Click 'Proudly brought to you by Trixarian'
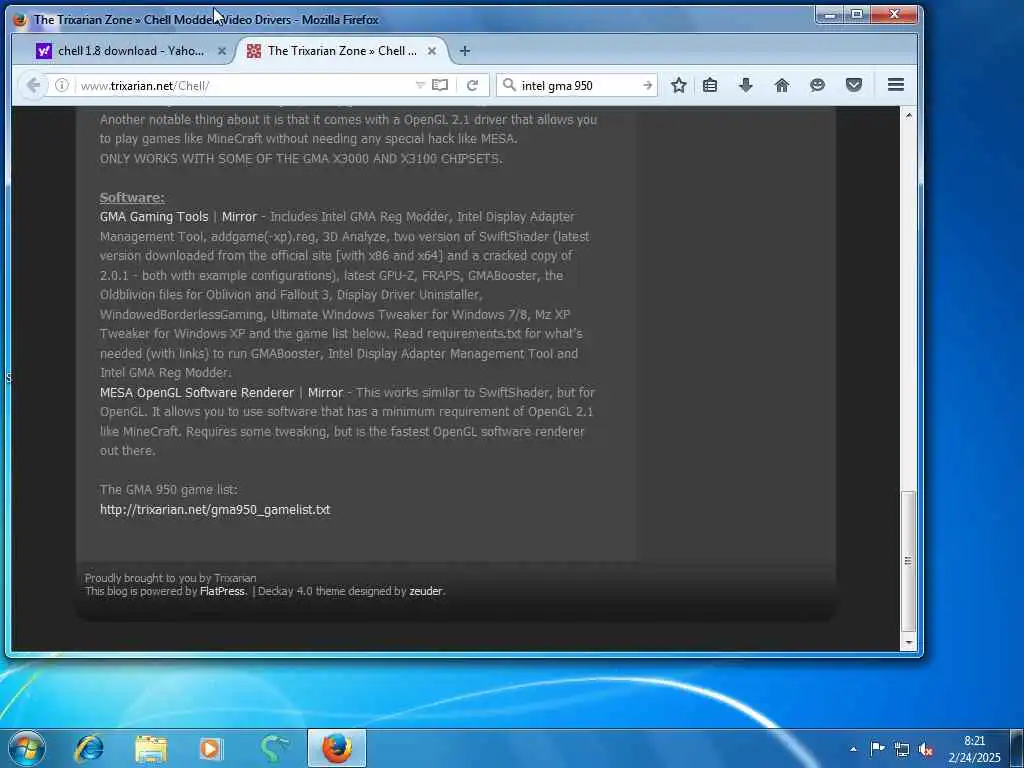This screenshot has height=768, width=1024. pyautogui.click(x=170, y=578)
